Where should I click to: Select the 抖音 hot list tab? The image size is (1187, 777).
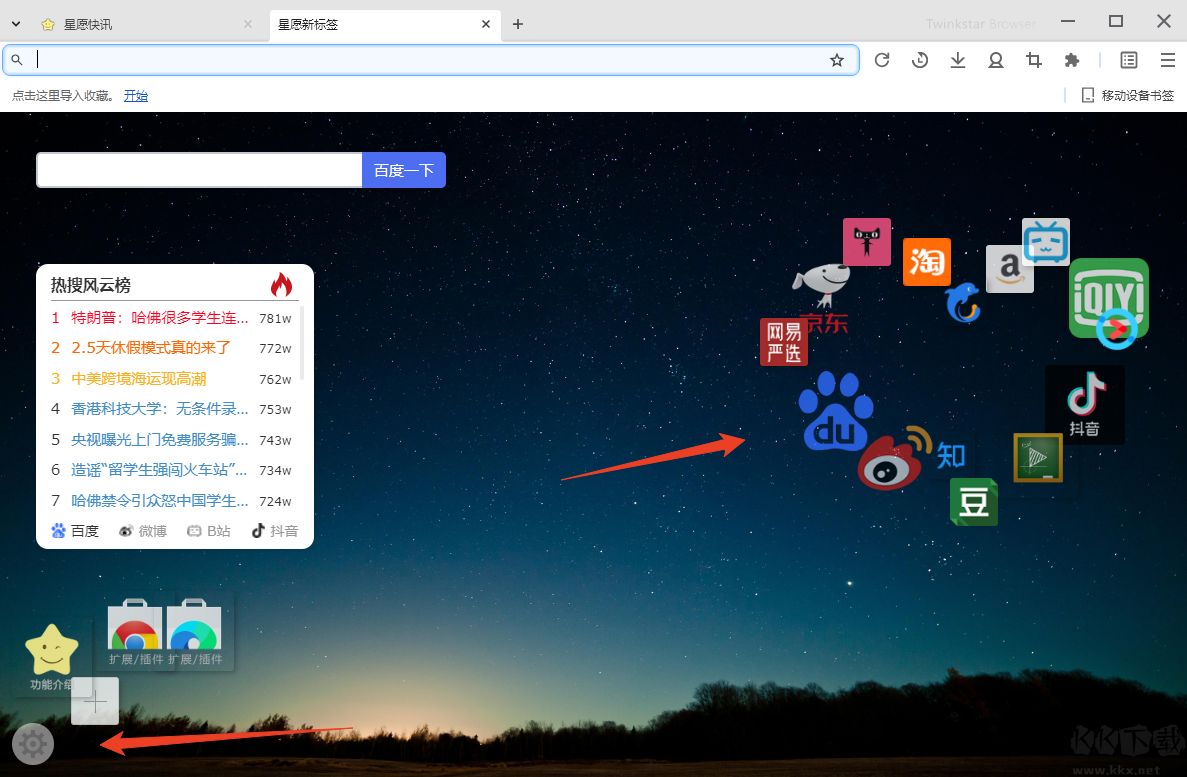[275, 531]
